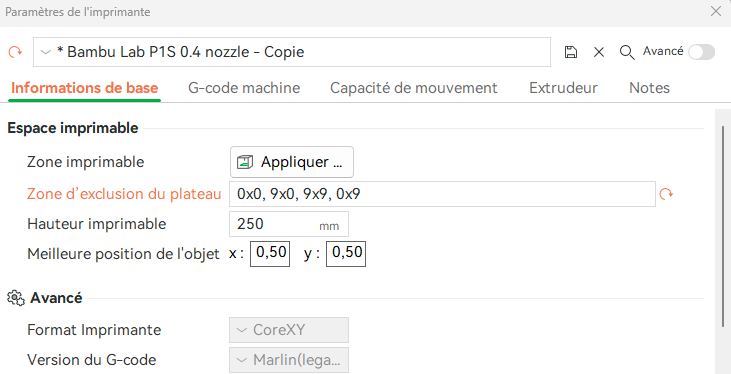
Task: Go to the Extrudeur tab
Action: click(x=563, y=88)
